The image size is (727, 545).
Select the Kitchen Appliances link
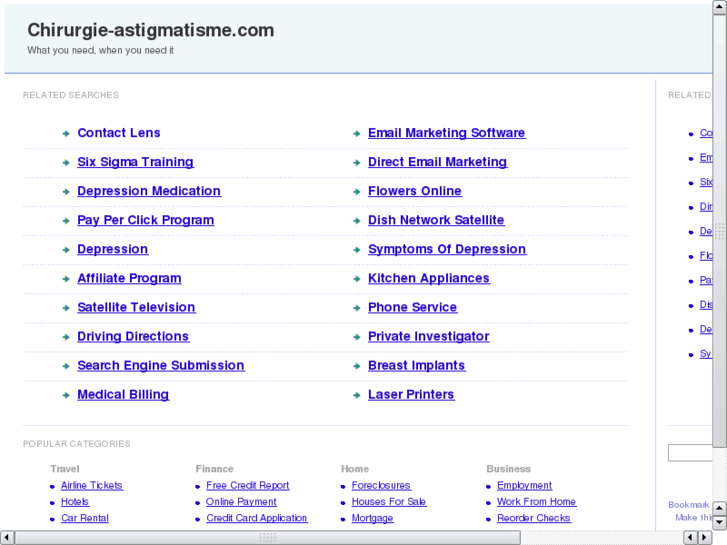pos(429,278)
